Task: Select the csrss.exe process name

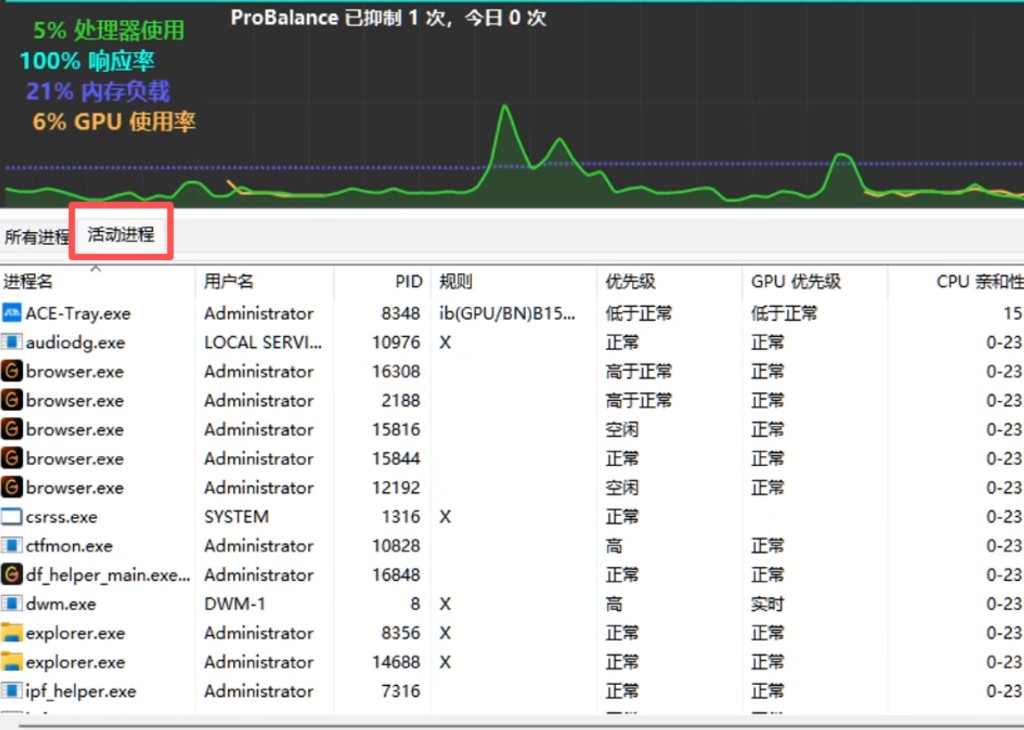Action: coord(61,516)
